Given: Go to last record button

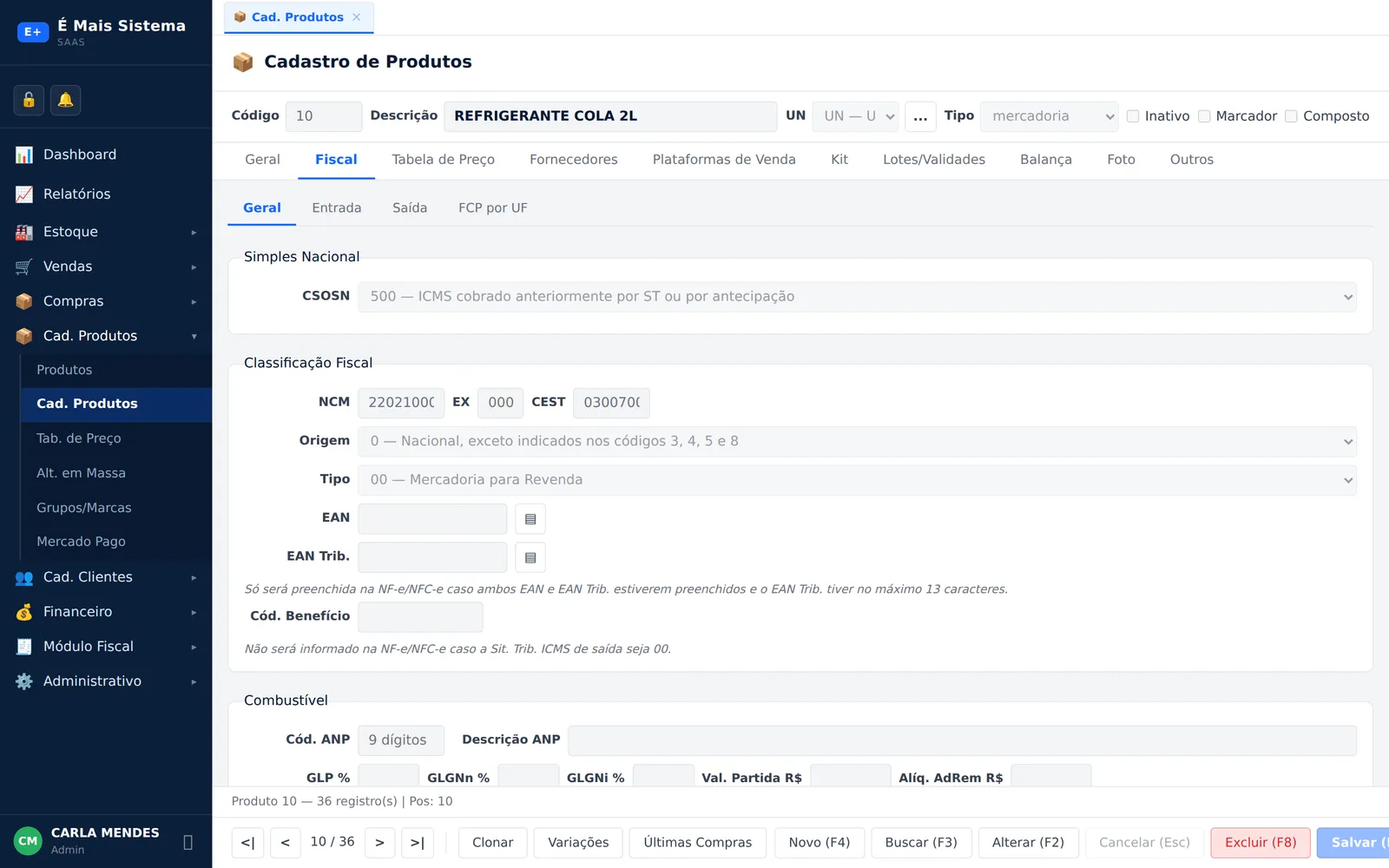Looking at the screenshot, I should (x=418, y=843).
